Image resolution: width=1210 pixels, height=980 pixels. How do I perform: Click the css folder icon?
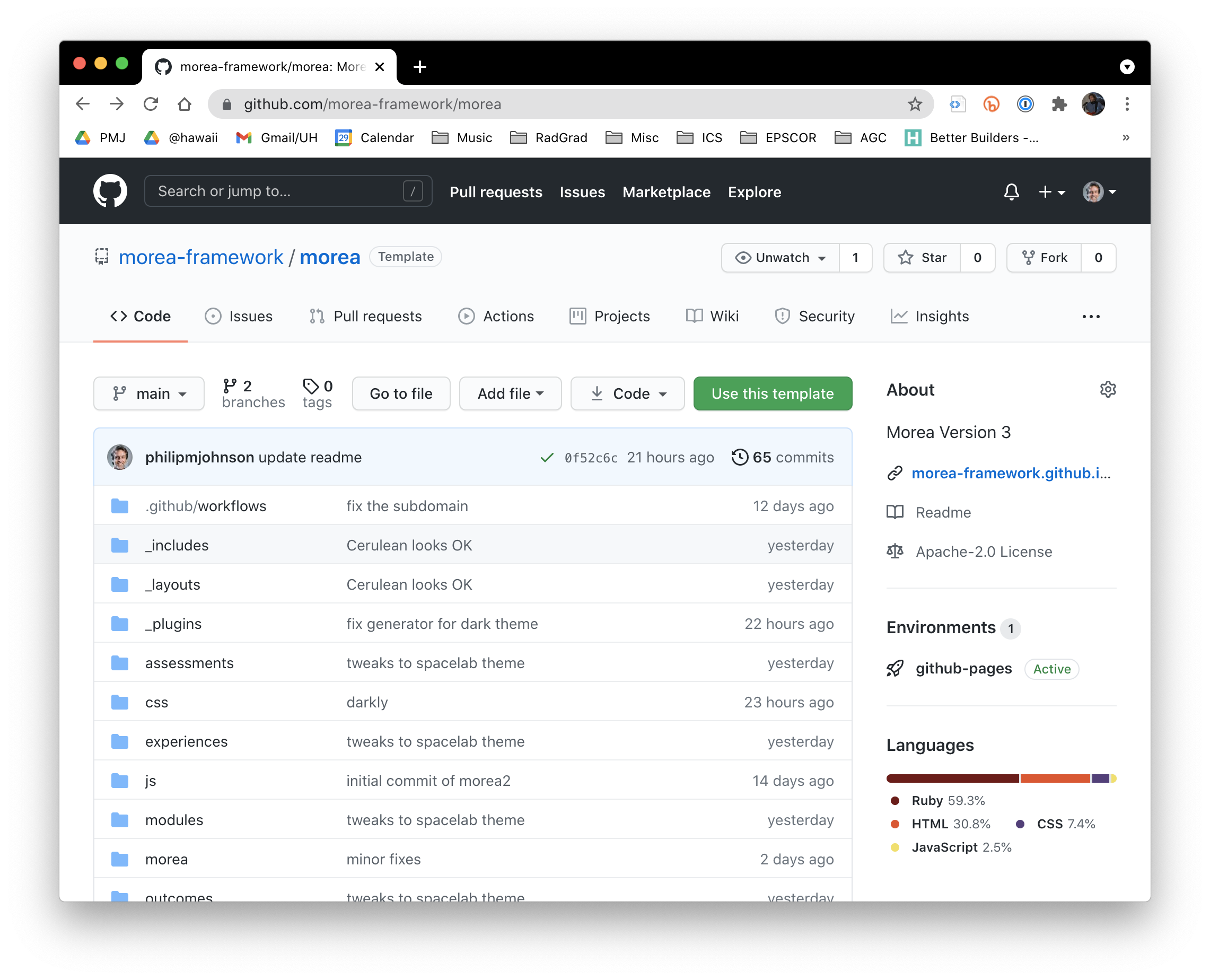120,702
